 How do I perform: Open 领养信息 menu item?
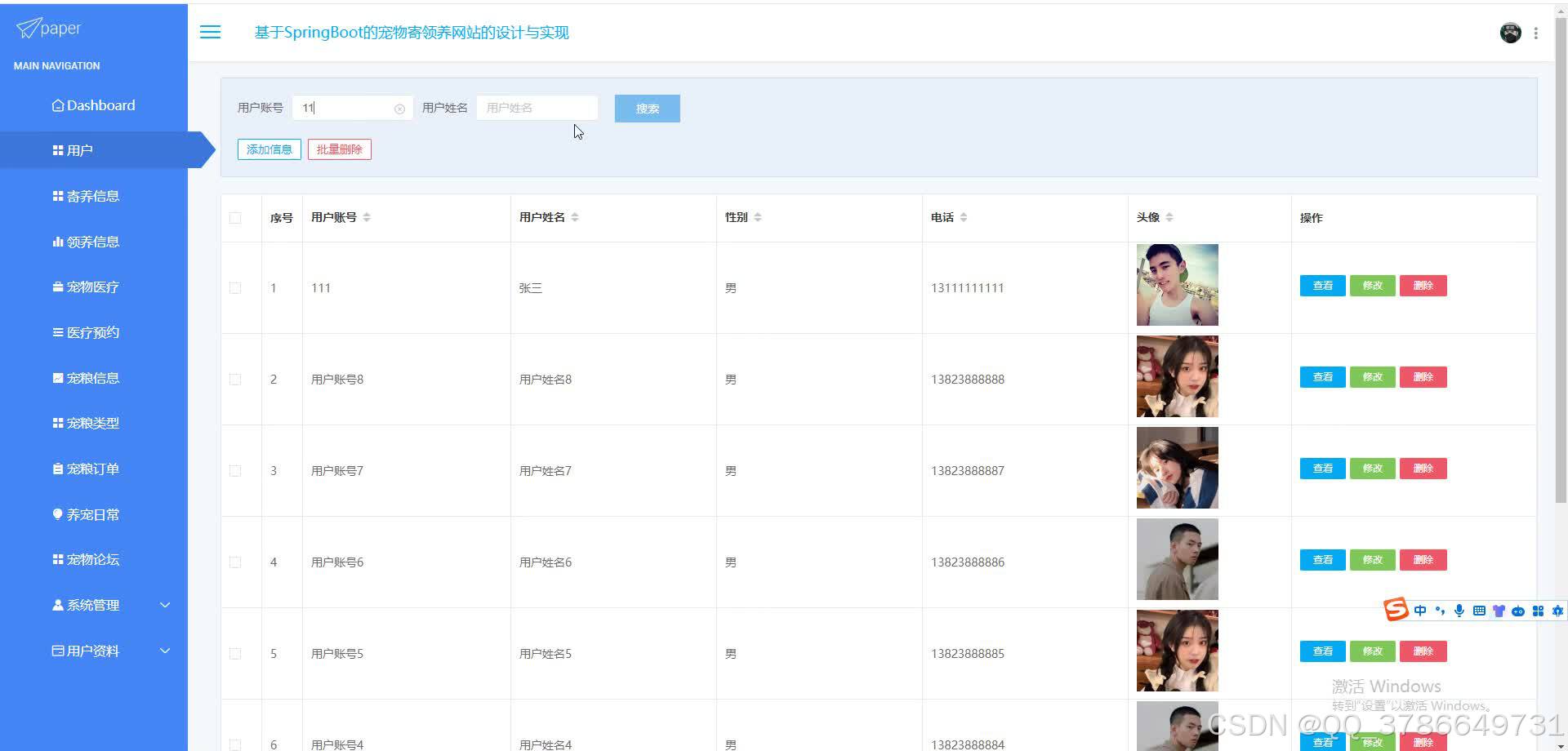click(x=94, y=242)
